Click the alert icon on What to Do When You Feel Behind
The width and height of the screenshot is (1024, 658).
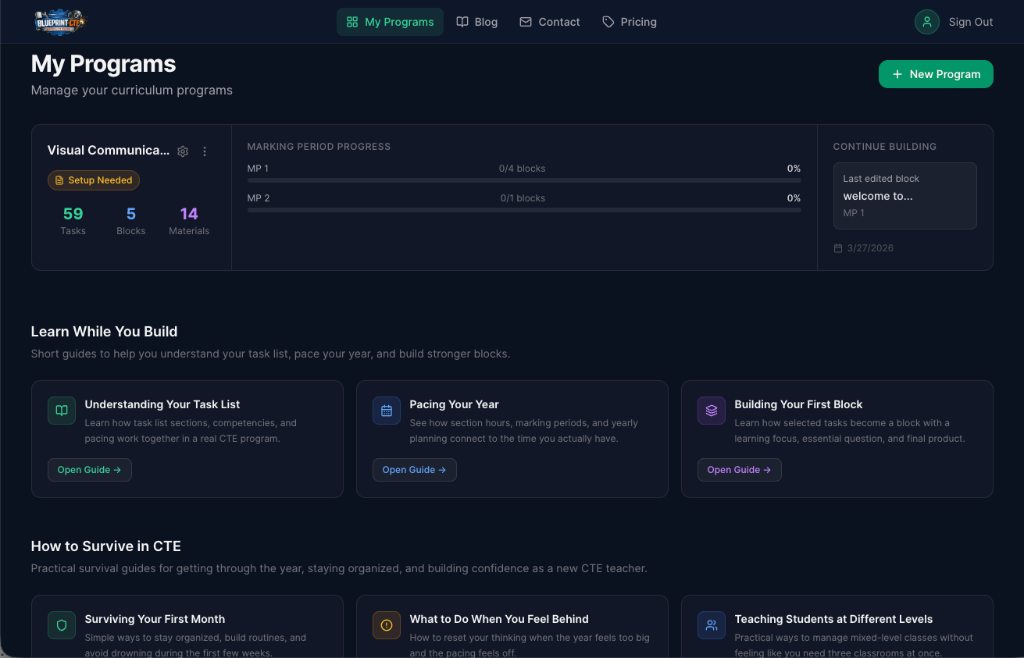coord(387,625)
